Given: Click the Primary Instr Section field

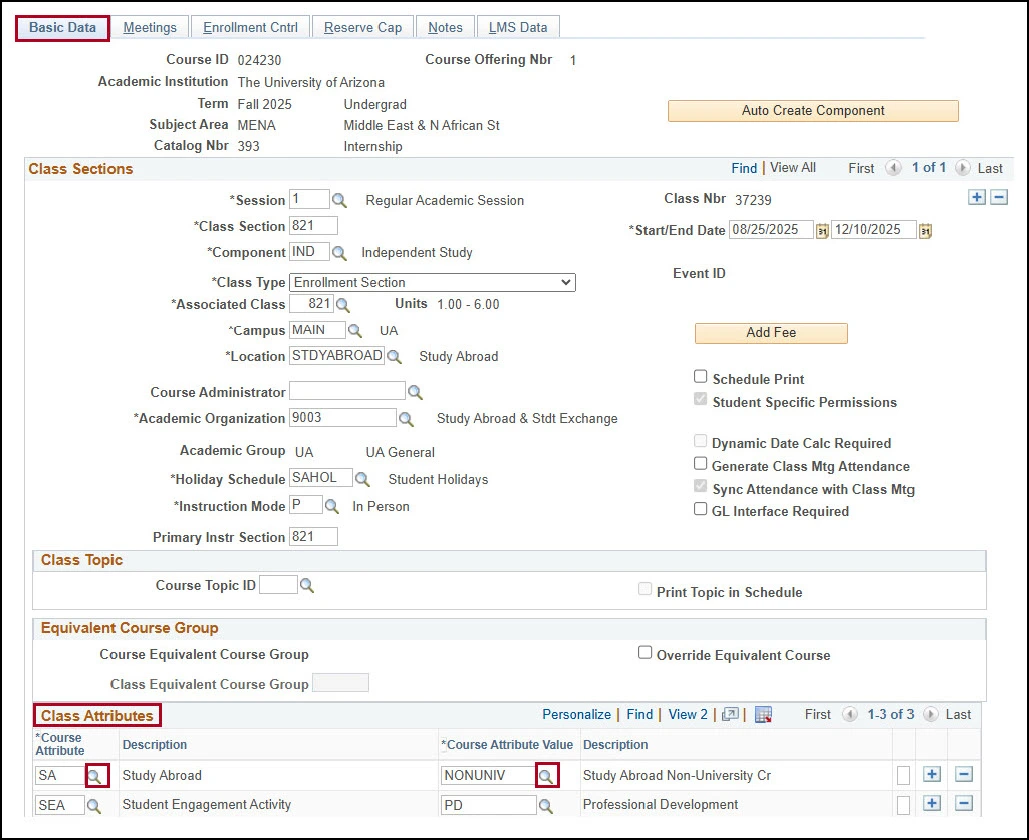Looking at the screenshot, I should pos(313,537).
